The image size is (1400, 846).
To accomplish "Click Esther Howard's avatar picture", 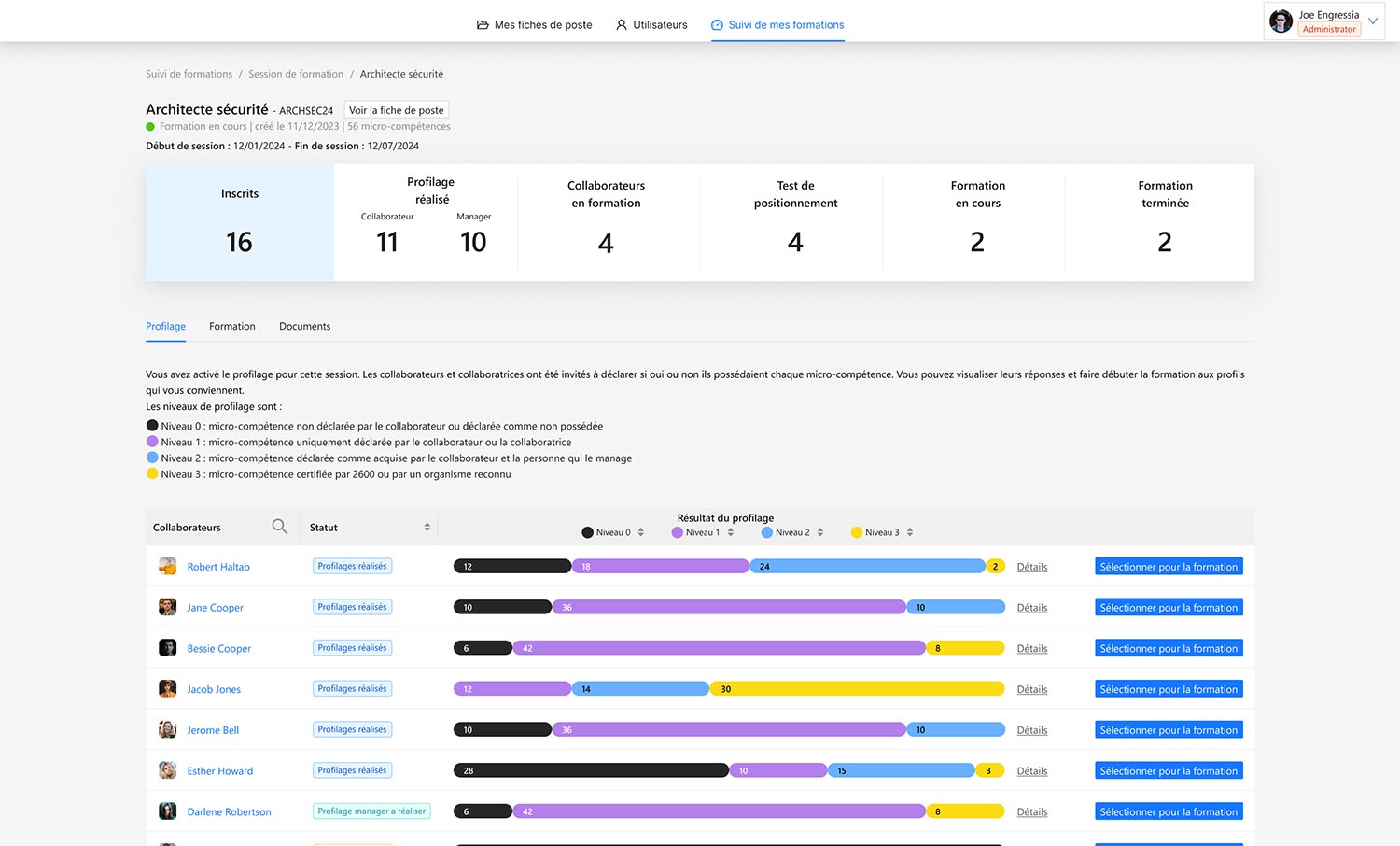I will click(168, 770).
